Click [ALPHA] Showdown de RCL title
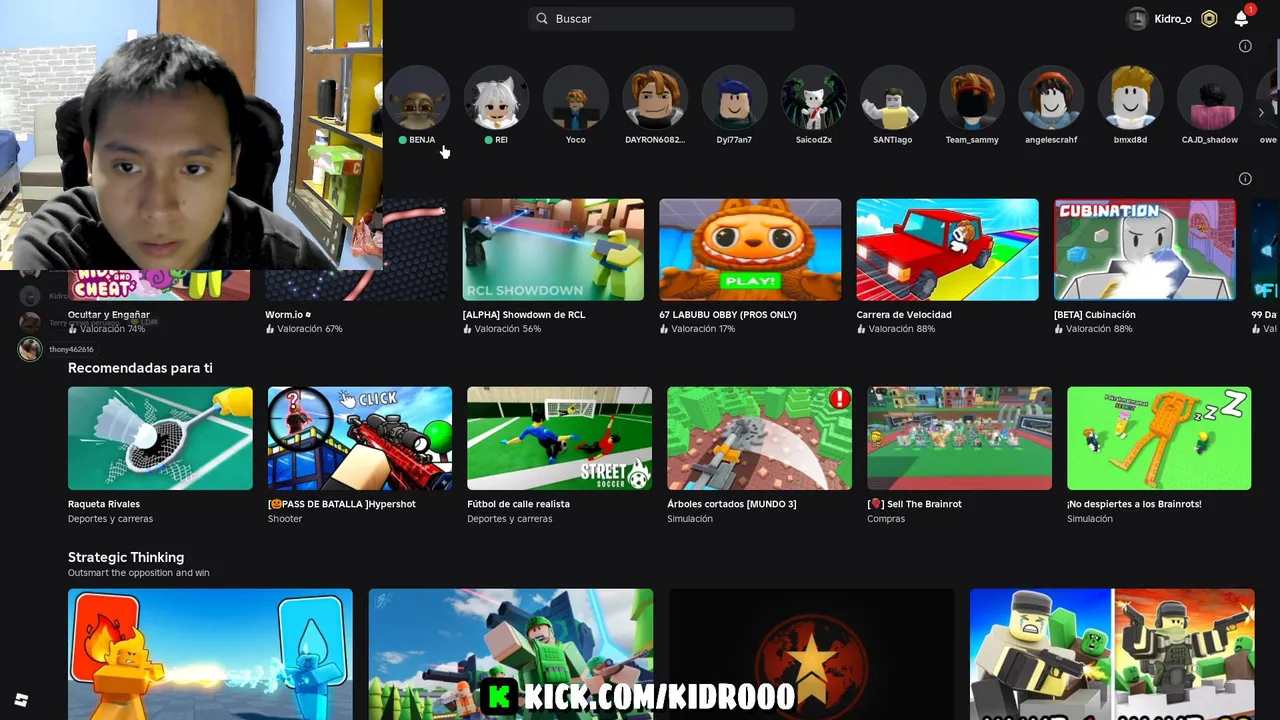Screen dimensions: 1280x720 coord(524,314)
